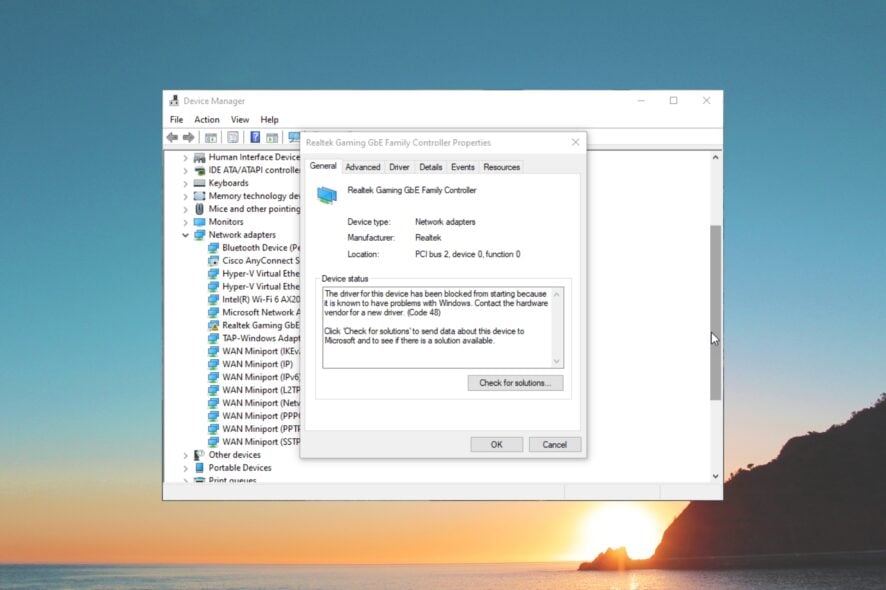
Task: Toggle the show/hide console tree toolbar icon
Action: point(211,137)
